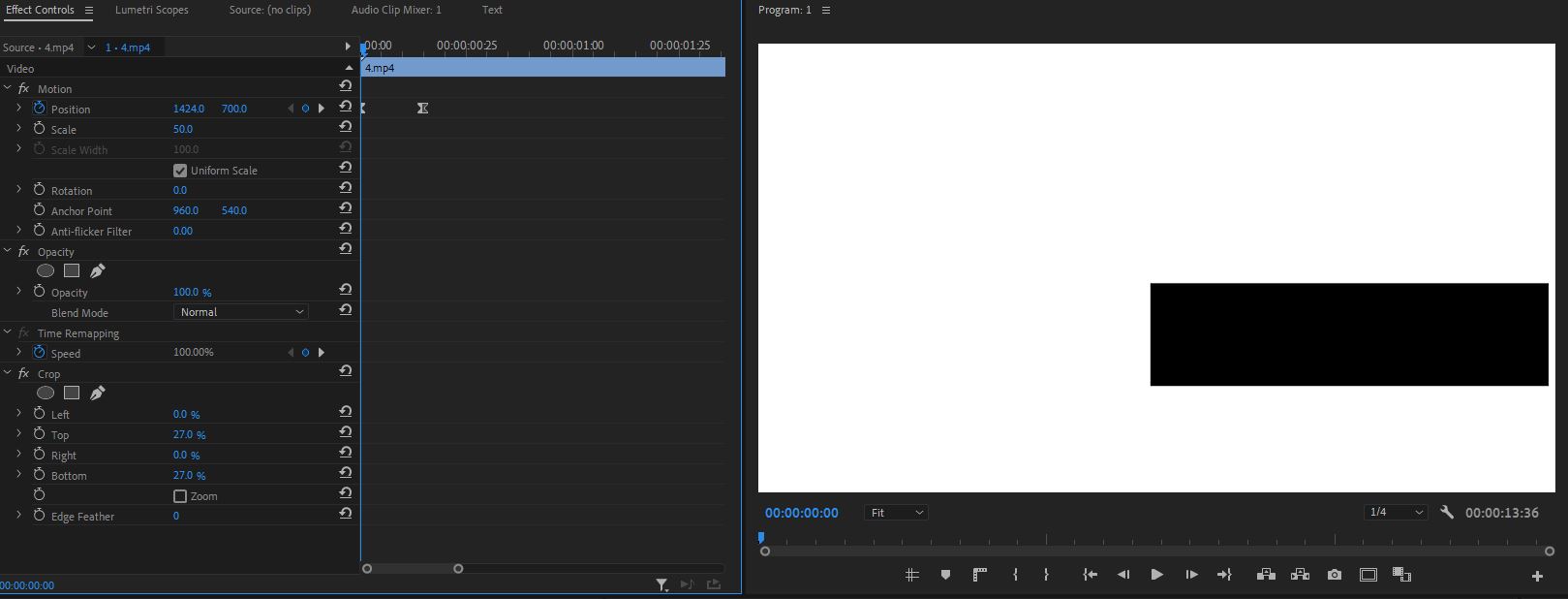
Task: Step forward one frame
Action: pyautogui.click(x=1191, y=575)
